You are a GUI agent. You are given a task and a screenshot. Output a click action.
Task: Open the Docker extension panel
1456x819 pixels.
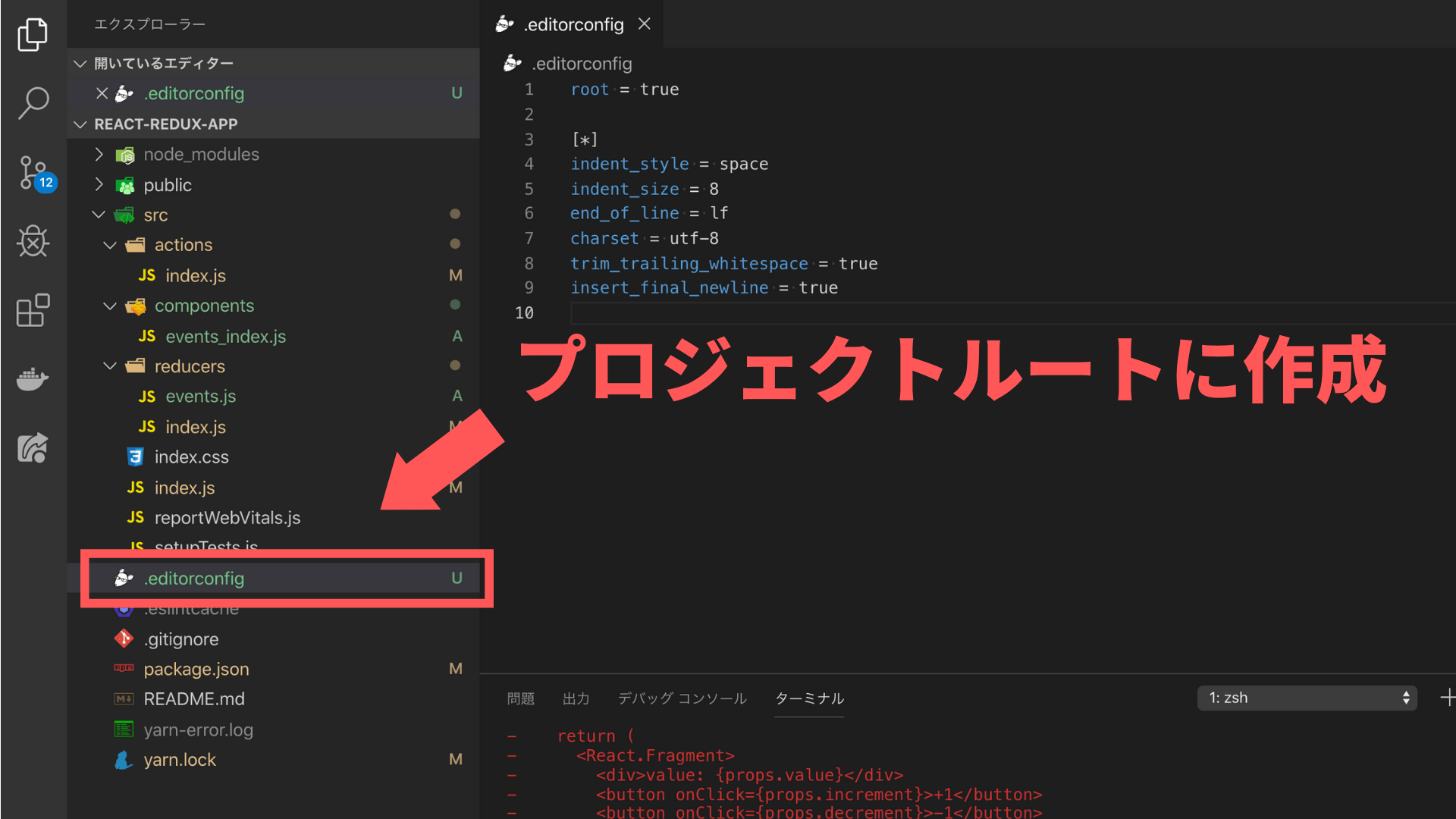33,379
